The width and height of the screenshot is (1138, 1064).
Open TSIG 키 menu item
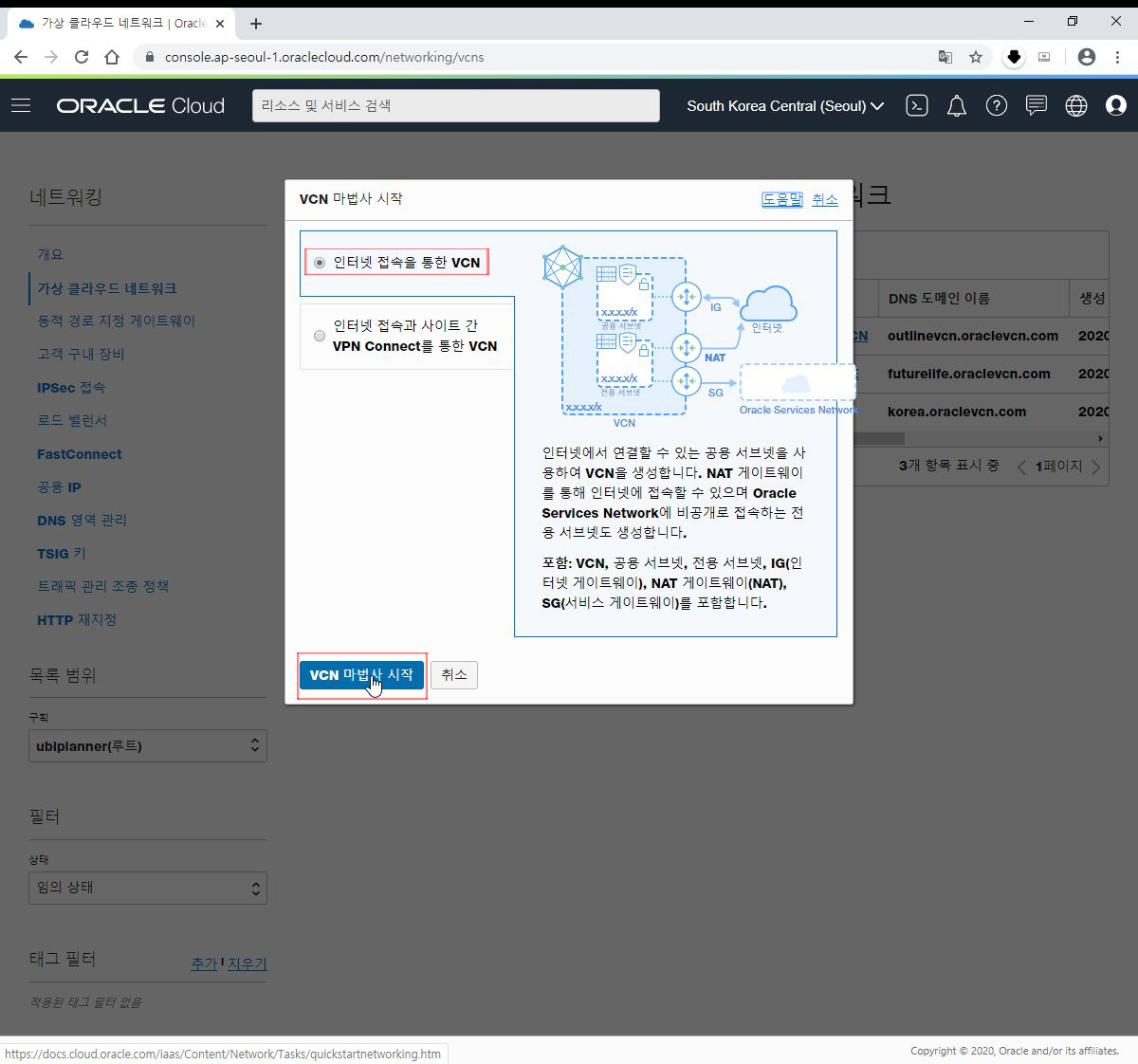point(62,553)
